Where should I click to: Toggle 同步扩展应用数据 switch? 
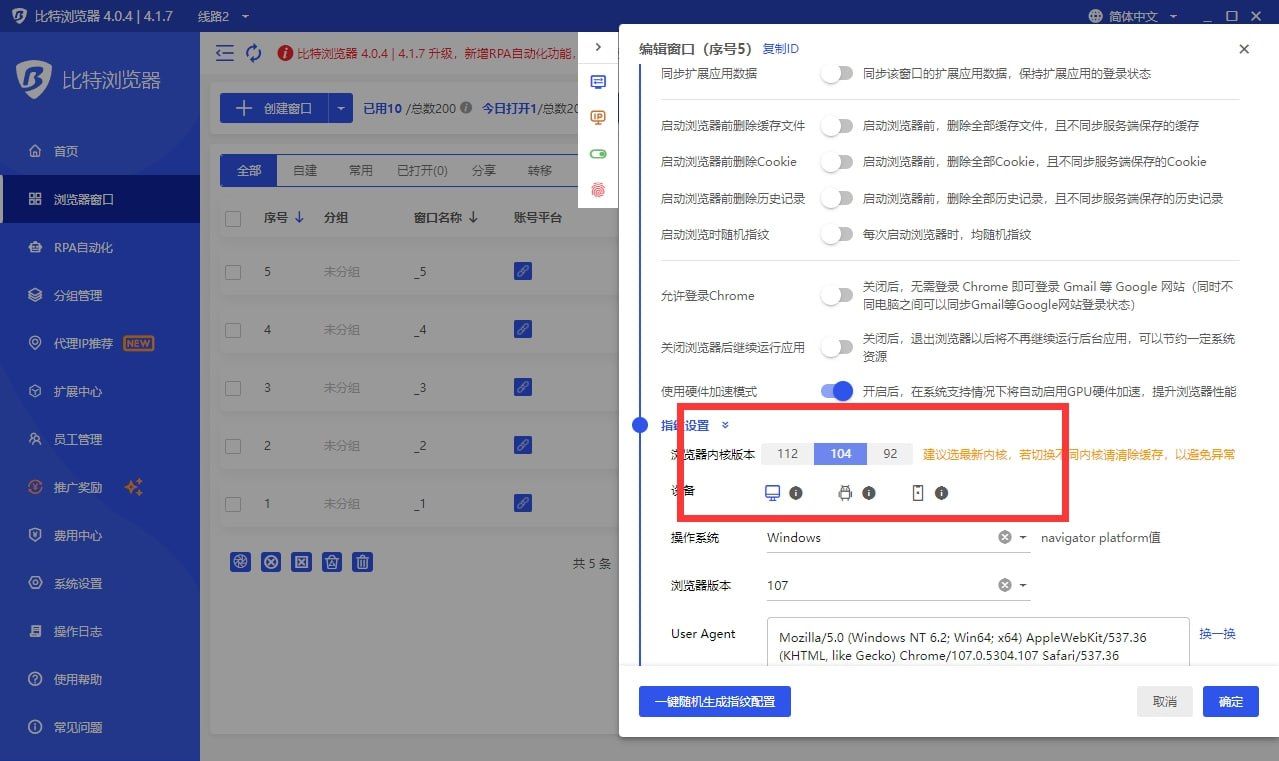pos(837,73)
